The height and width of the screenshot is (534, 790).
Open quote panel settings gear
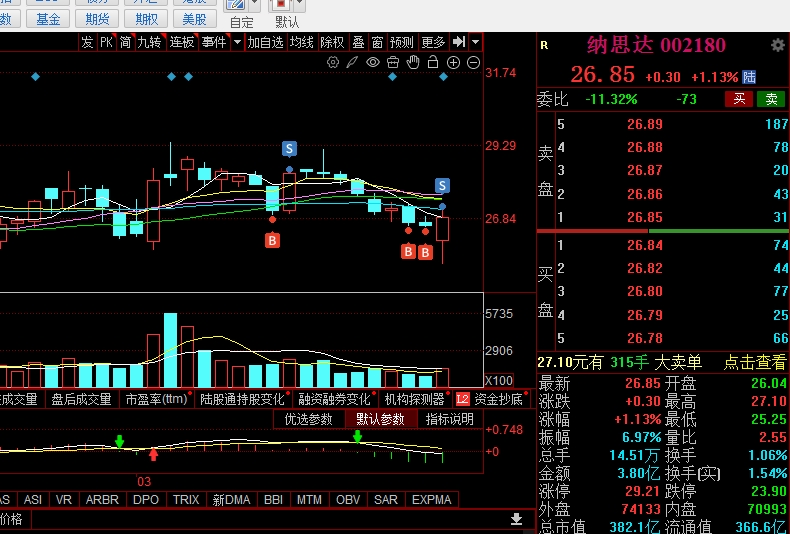(777, 45)
